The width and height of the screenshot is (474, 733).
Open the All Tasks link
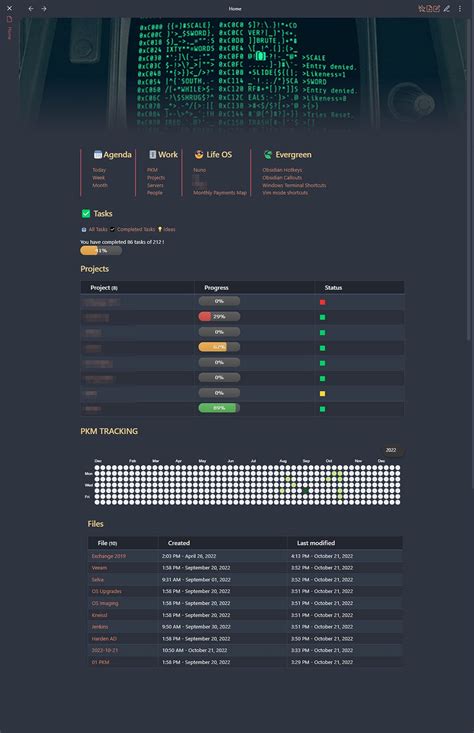(x=98, y=230)
